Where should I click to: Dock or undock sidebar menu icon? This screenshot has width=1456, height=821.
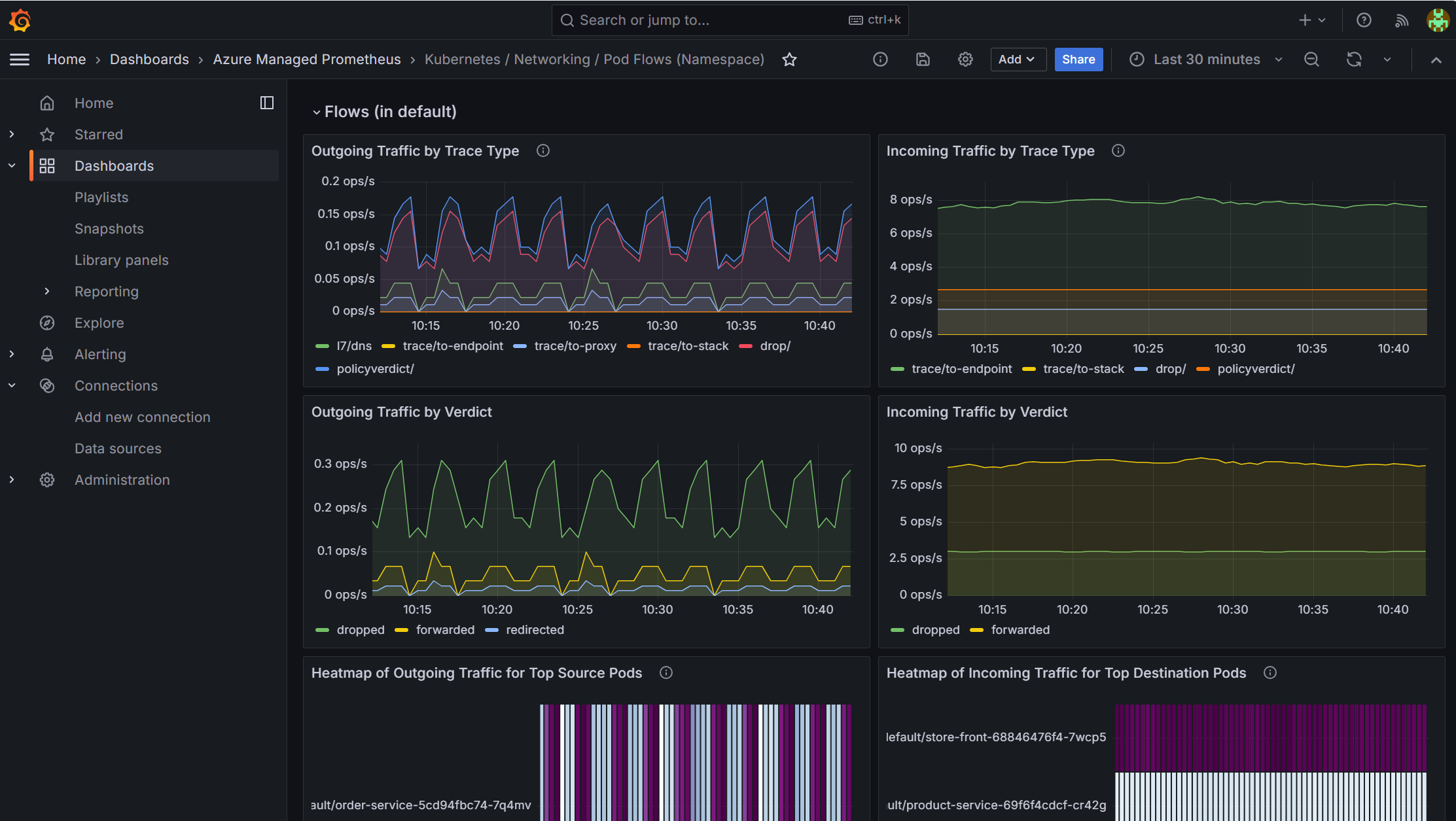[266, 103]
